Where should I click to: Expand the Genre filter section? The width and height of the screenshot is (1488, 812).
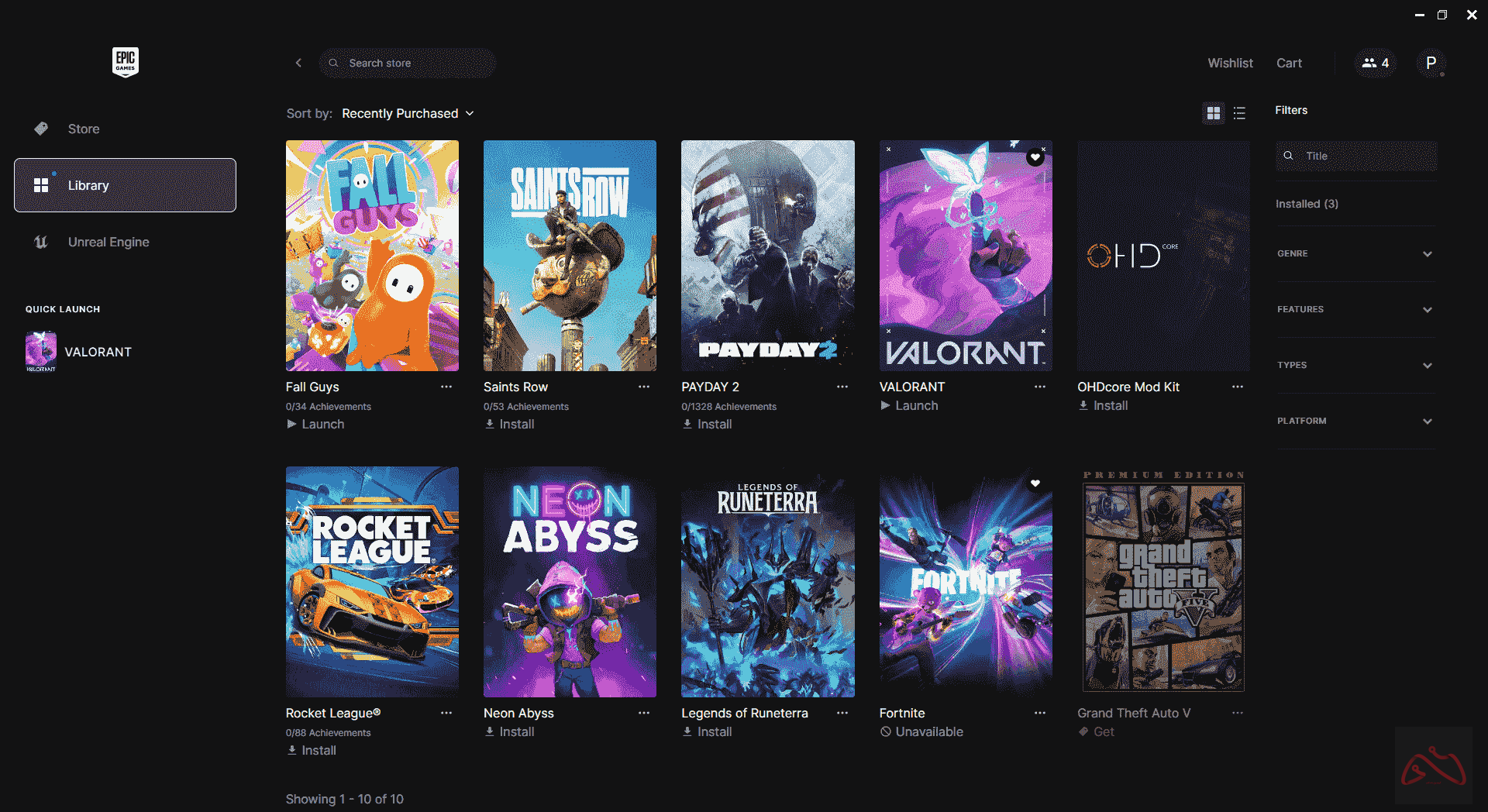pyautogui.click(x=1355, y=253)
